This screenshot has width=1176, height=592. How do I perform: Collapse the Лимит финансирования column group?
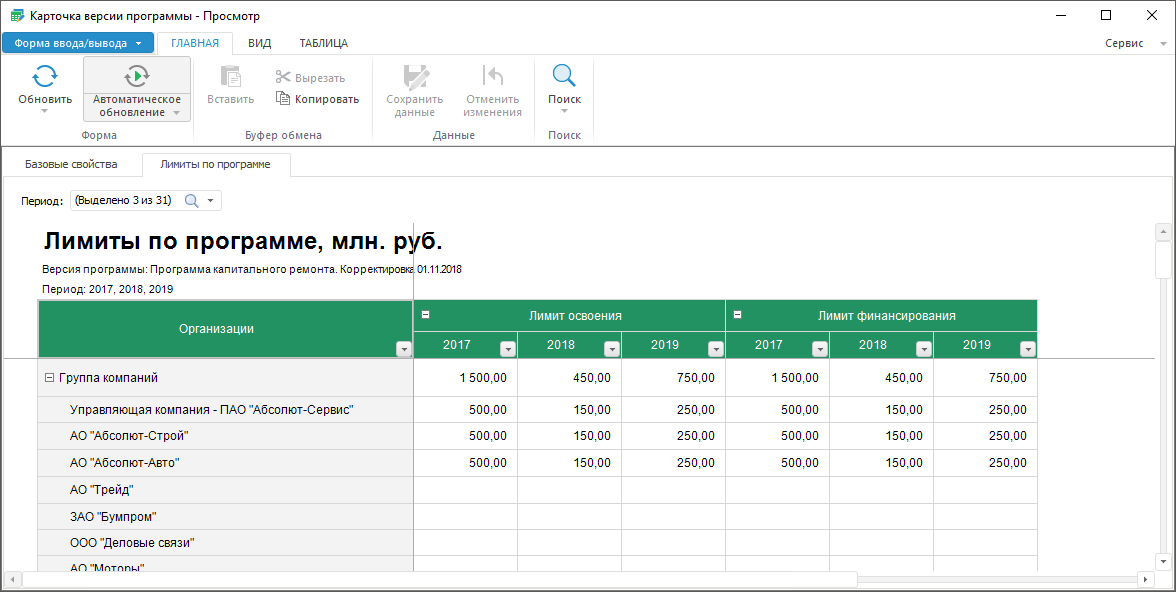tap(737, 315)
